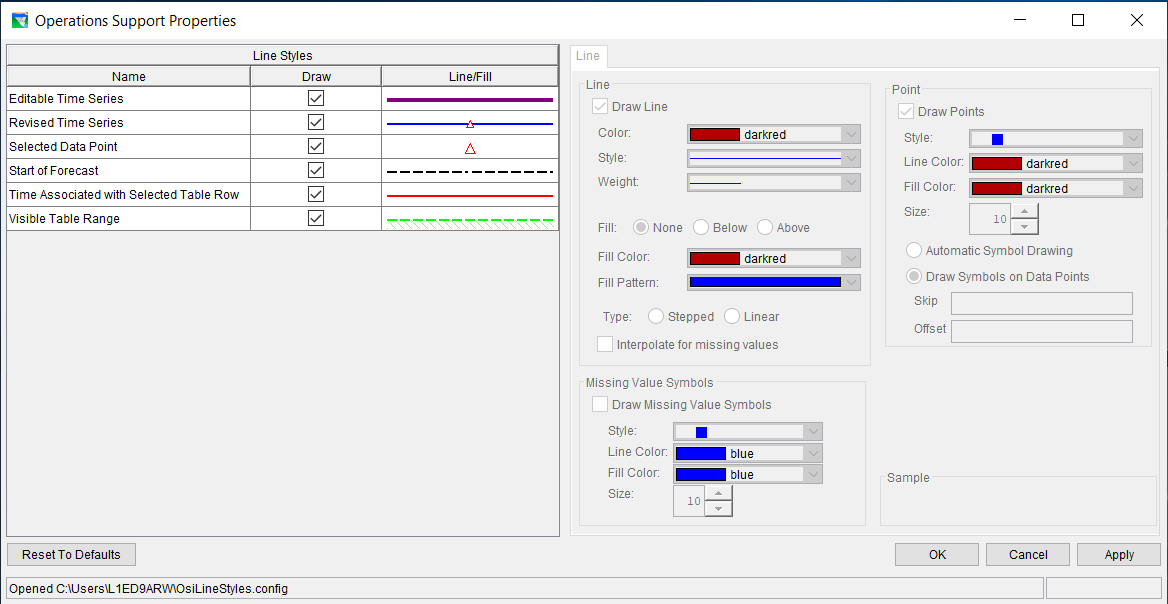Select the Editable Time Series purple line sample
The height and width of the screenshot is (604, 1168).
tap(469, 99)
